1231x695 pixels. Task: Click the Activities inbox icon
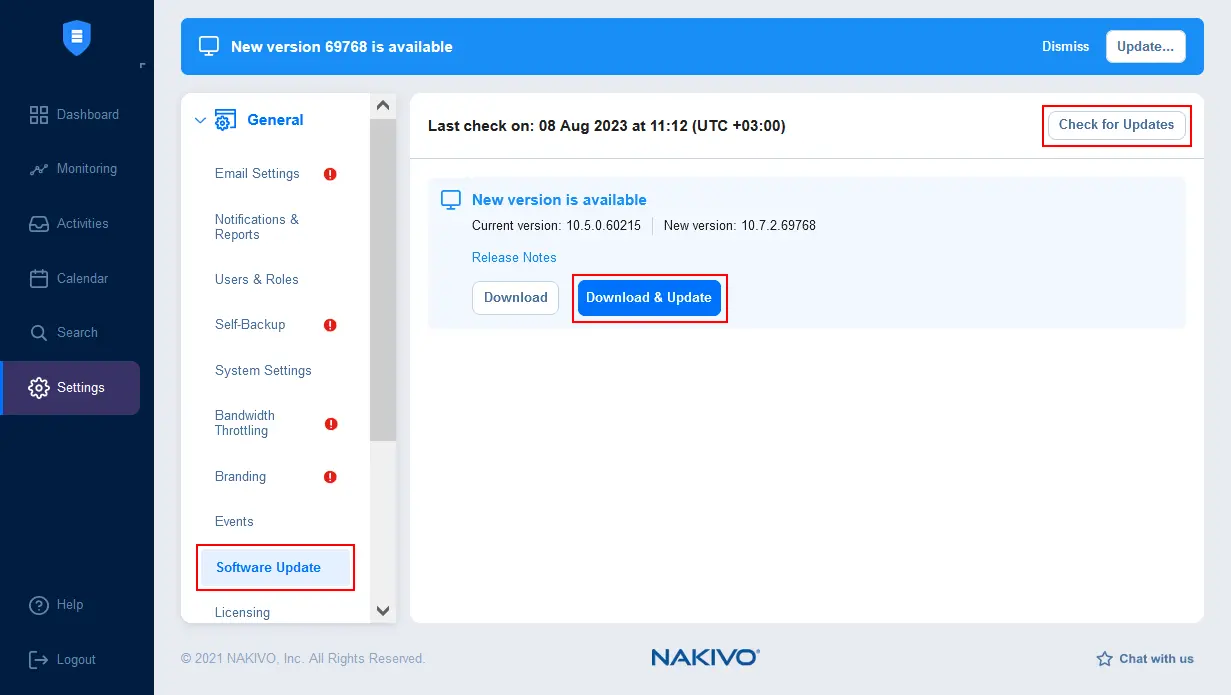[x=39, y=224]
